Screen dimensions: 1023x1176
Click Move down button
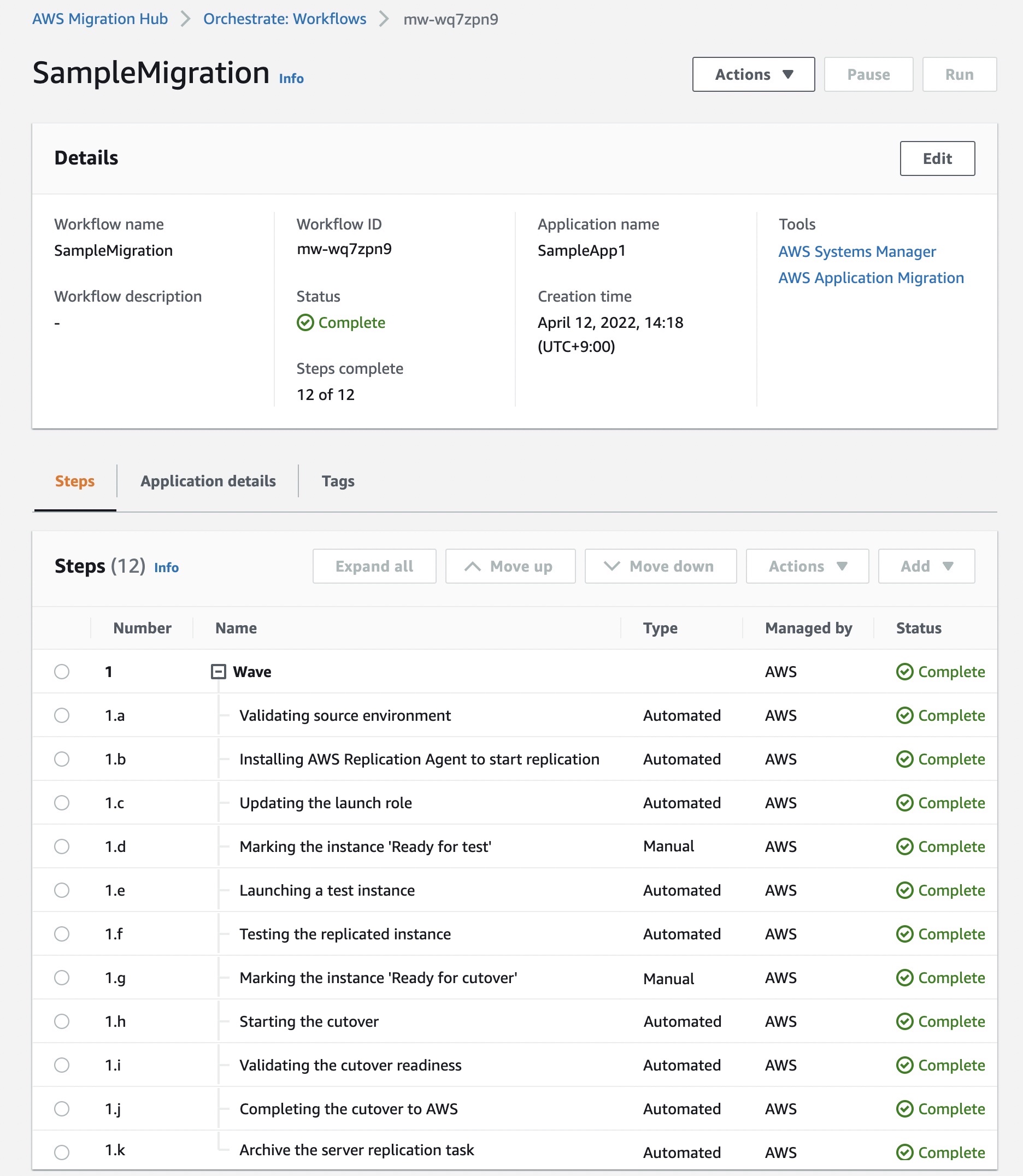pos(661,566)
